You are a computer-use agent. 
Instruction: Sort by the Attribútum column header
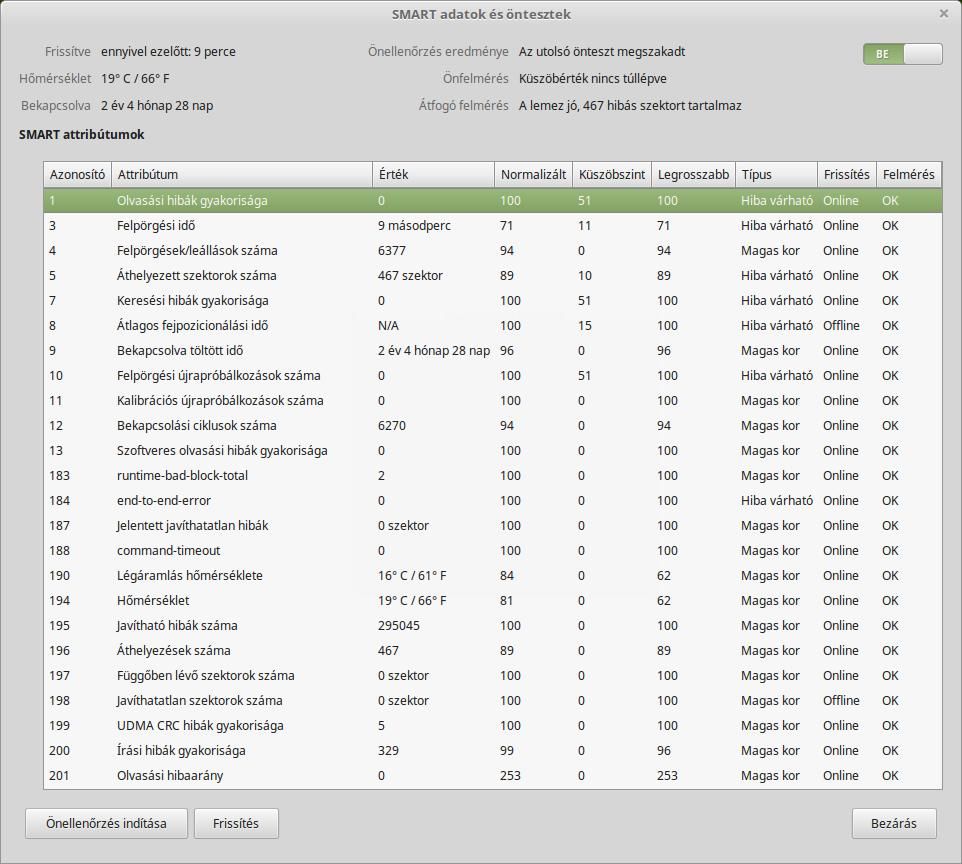tap(242, 174)
